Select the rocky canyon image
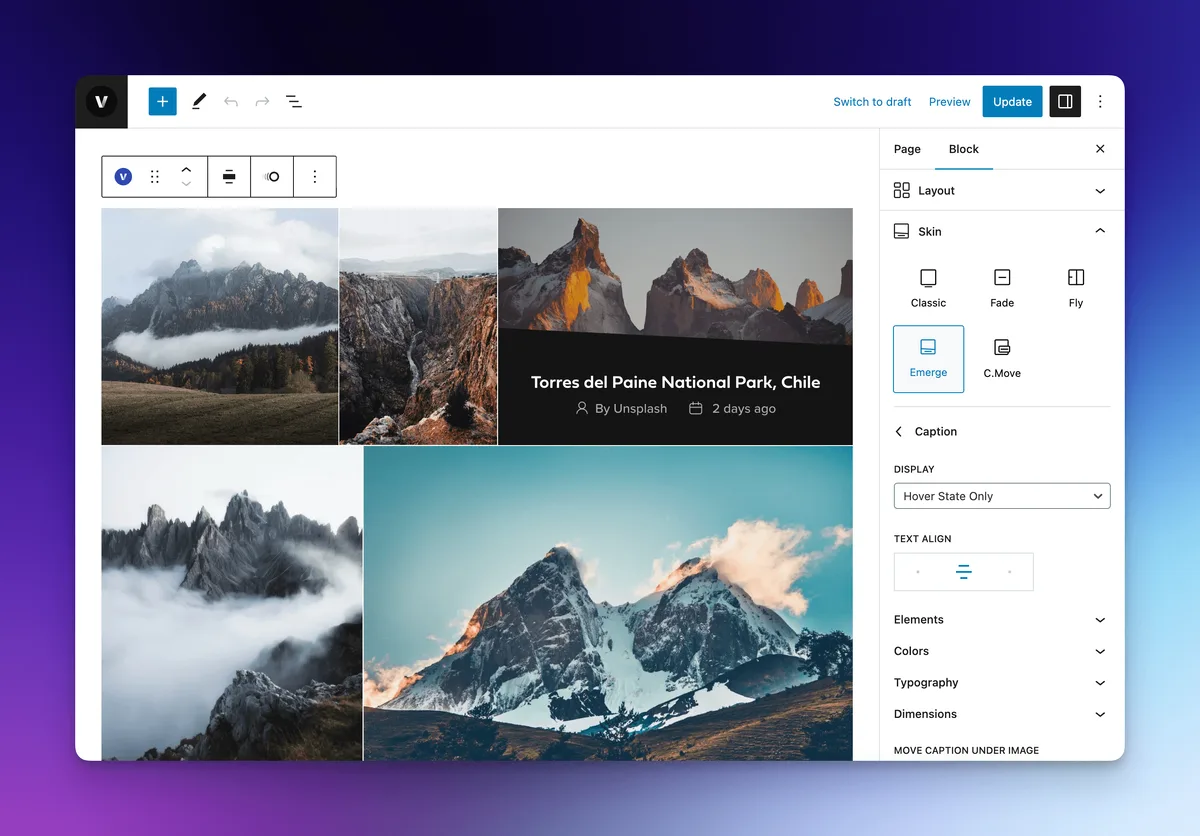1200x836 pixels. 418,326
